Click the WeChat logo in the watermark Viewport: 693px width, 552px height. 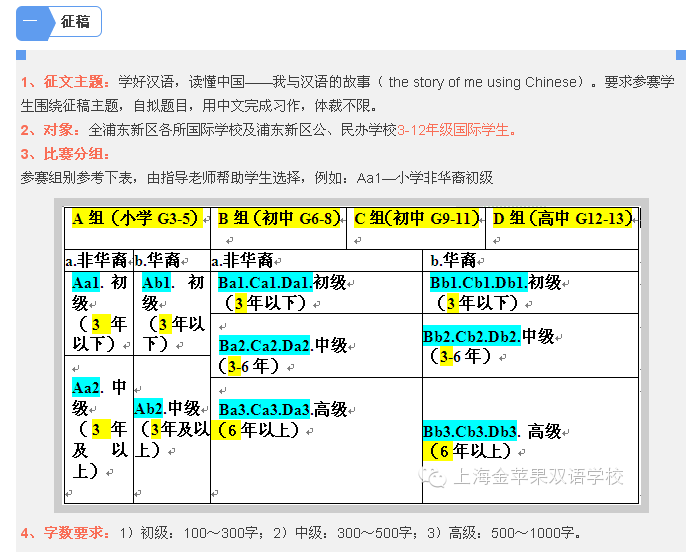pos(436,477)
